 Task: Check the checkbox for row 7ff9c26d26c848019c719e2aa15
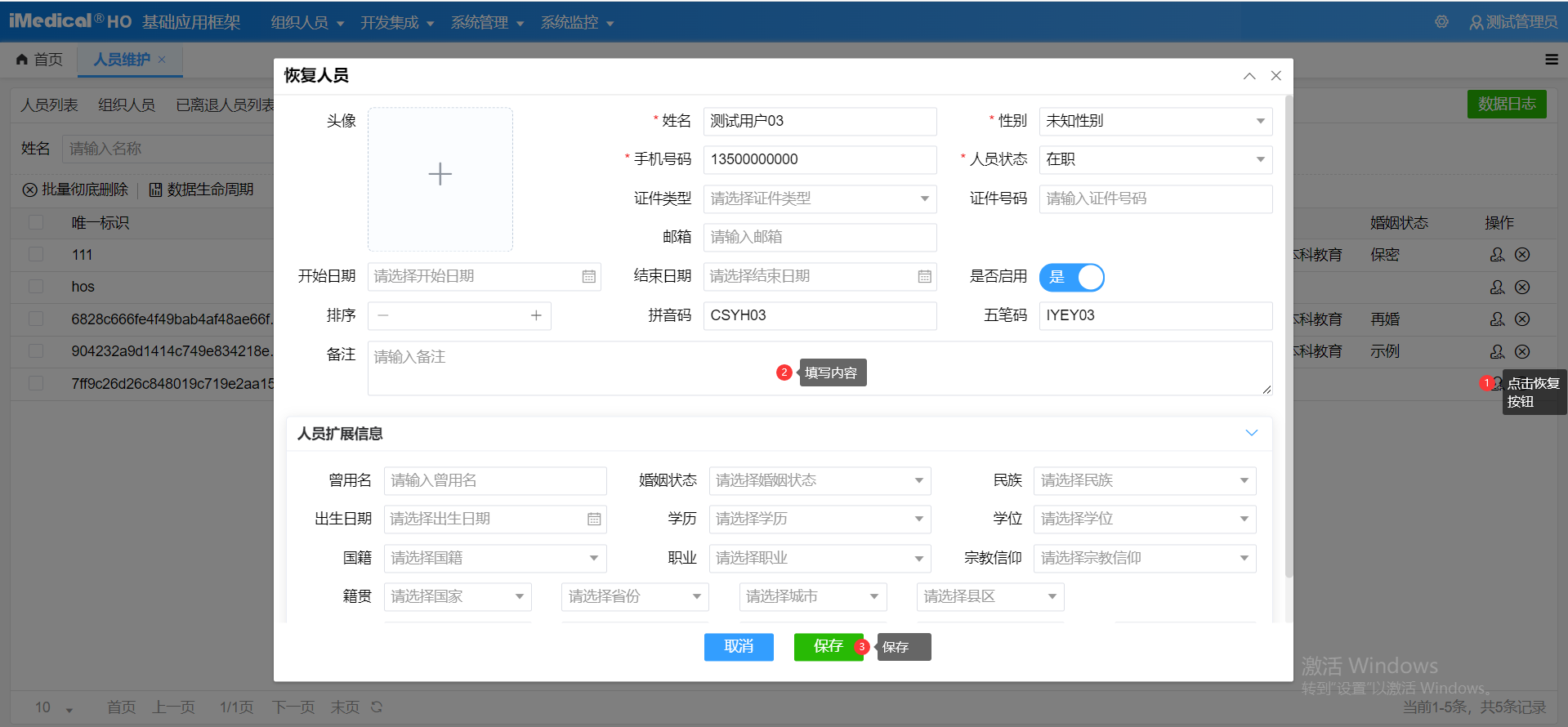[36, 383]
